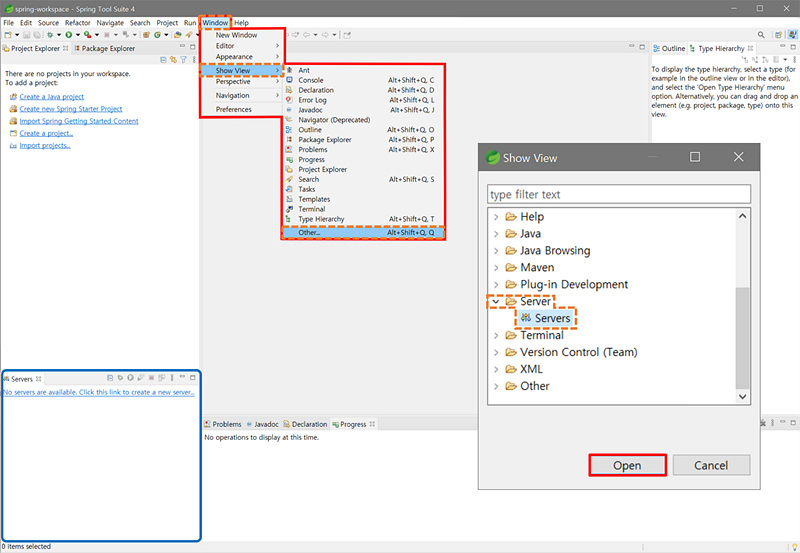Viewport: 800px width, 553px height.
Task: Open dropdown arrow beside Run icon
Action: 78,35
